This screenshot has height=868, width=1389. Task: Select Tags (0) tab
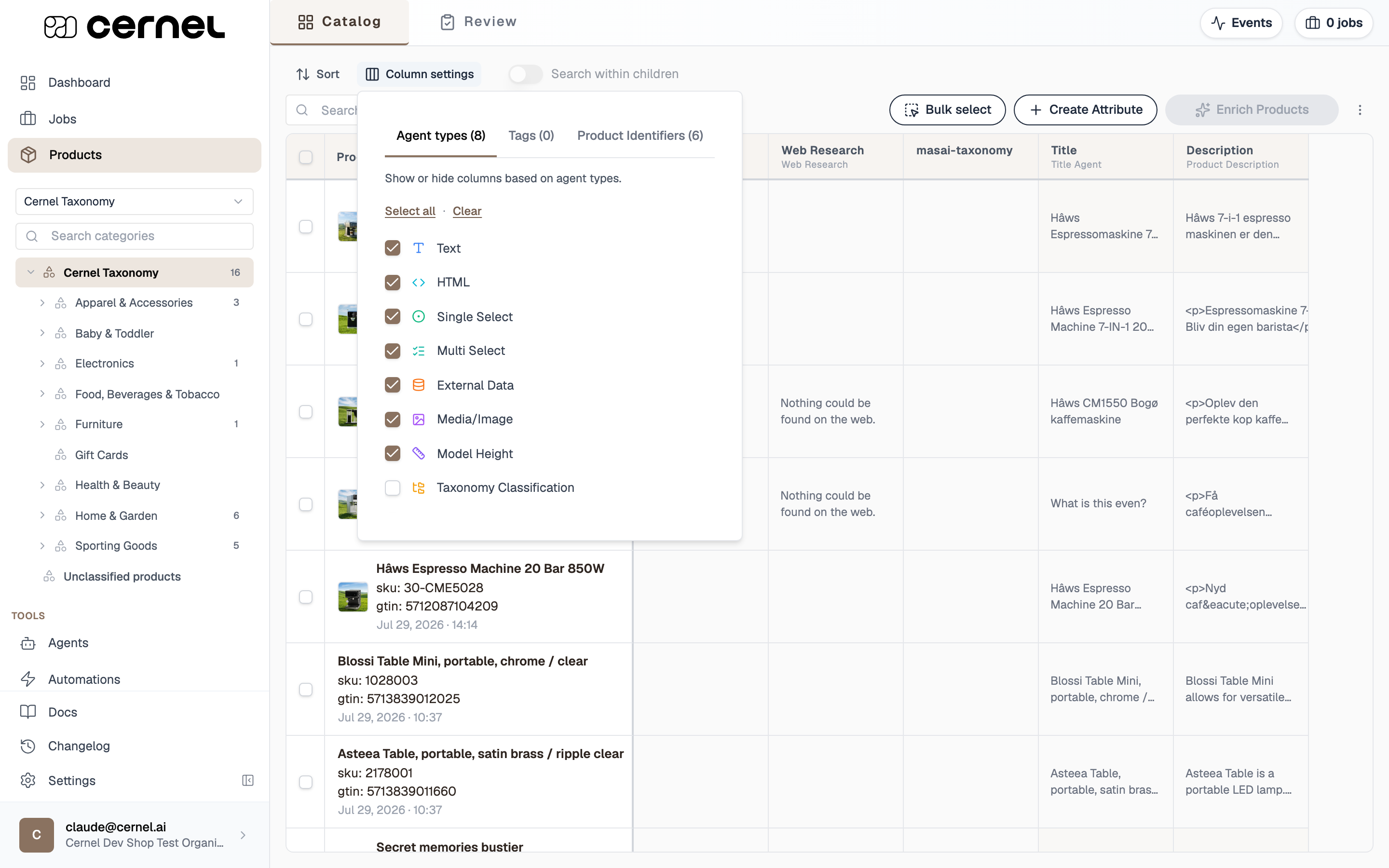[x=531, y=136]
